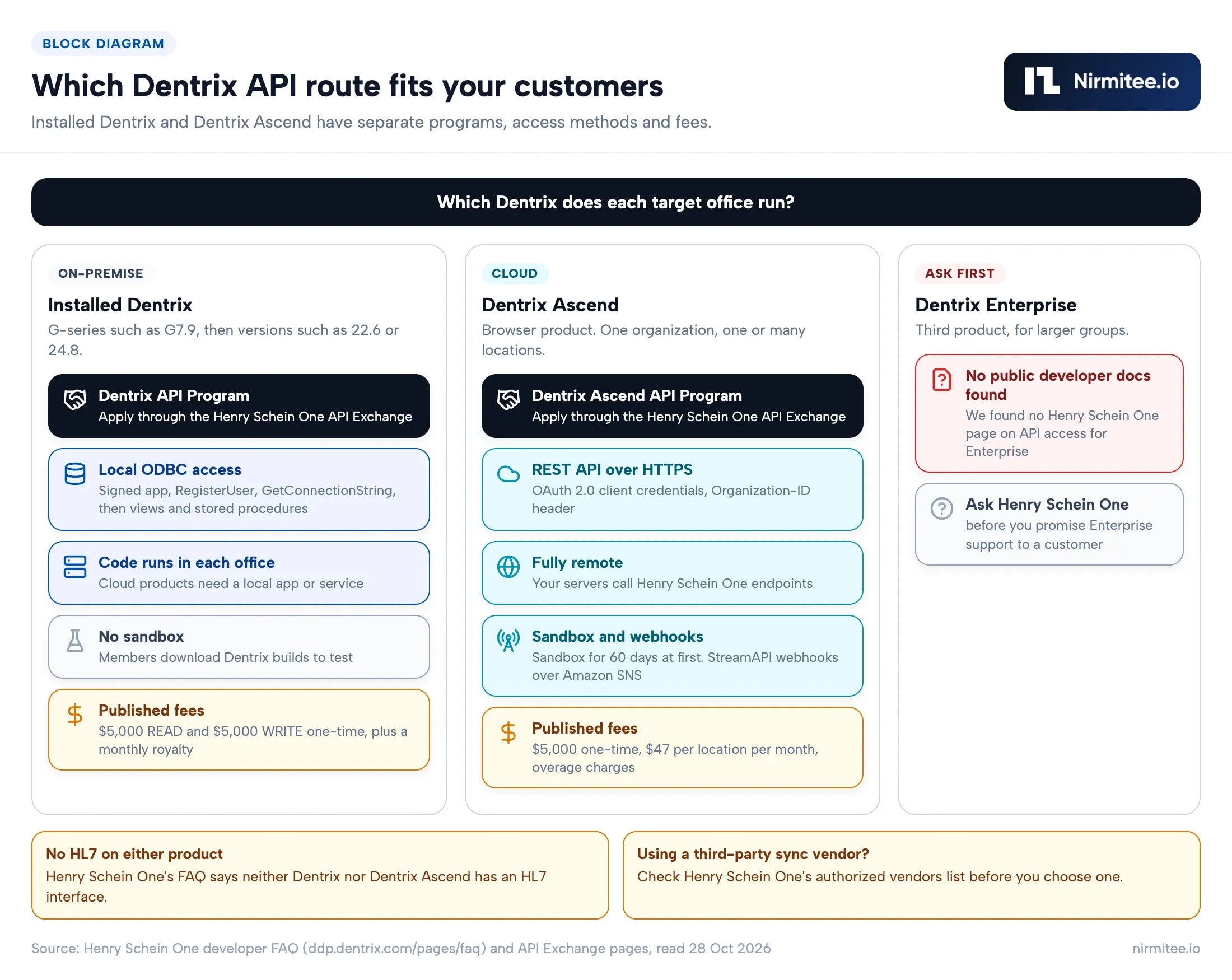Click the antenna icon beside Sandbox and webhooks

[x=508, y=641]
